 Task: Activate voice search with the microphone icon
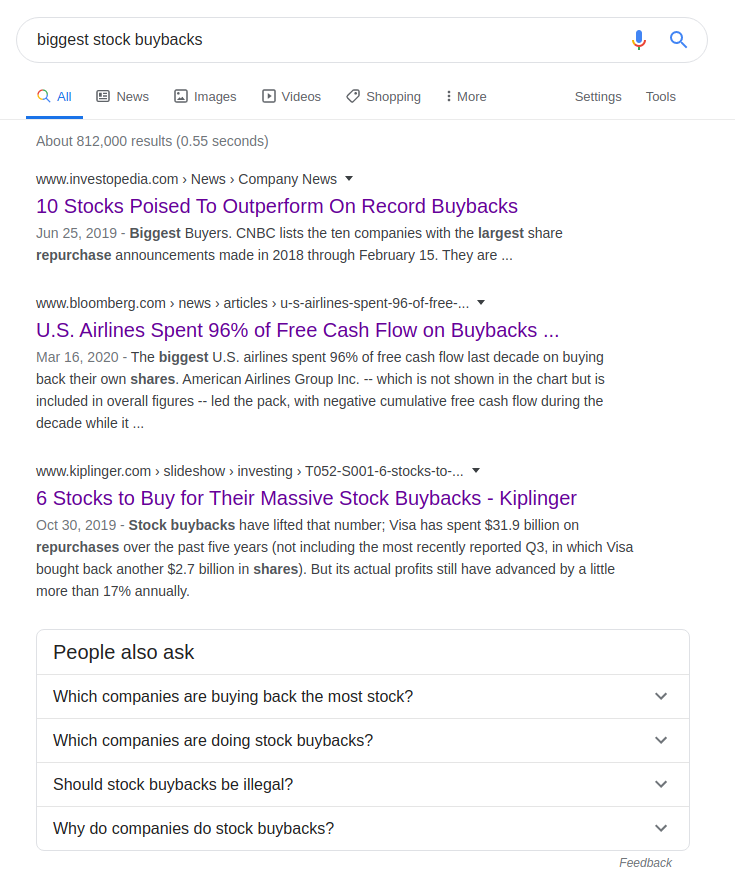[x=639, y=40]
